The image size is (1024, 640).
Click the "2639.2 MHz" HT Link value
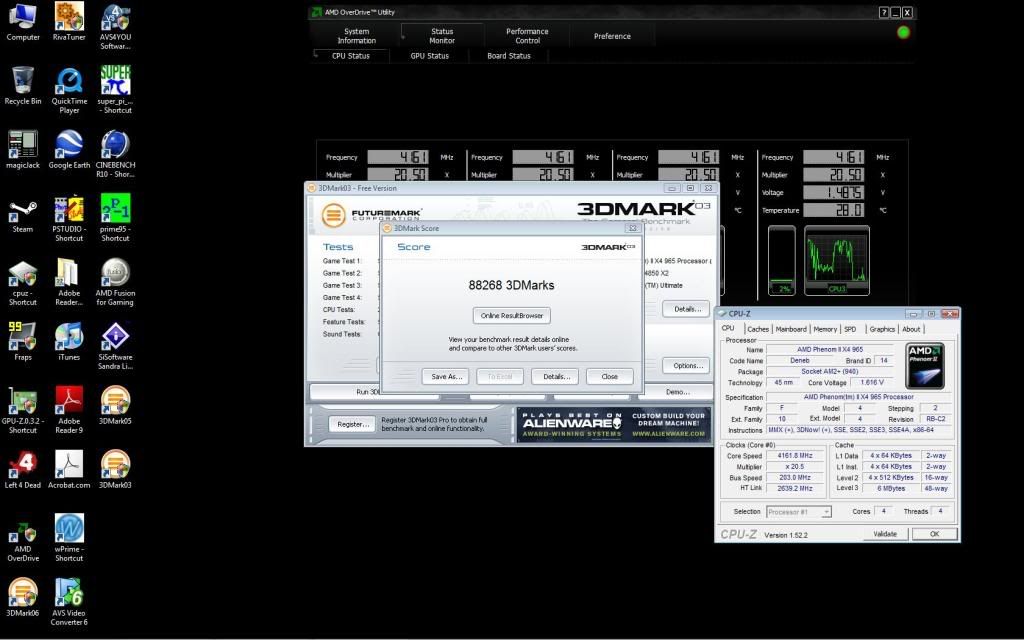(x=795, y=488)
